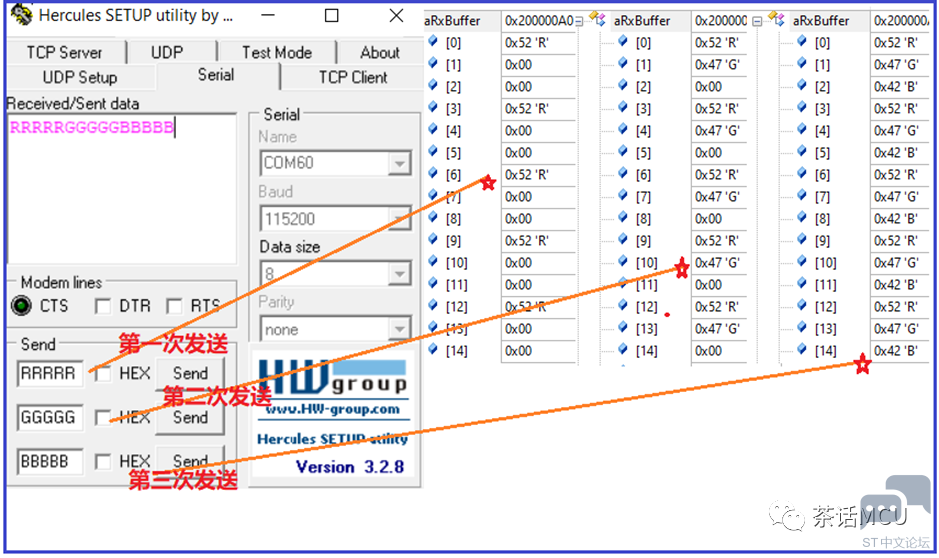Image resolution: width=939 pixels, height=558 pixels.
Task: Open the TCP Server tab
Action: click(65, 53)
